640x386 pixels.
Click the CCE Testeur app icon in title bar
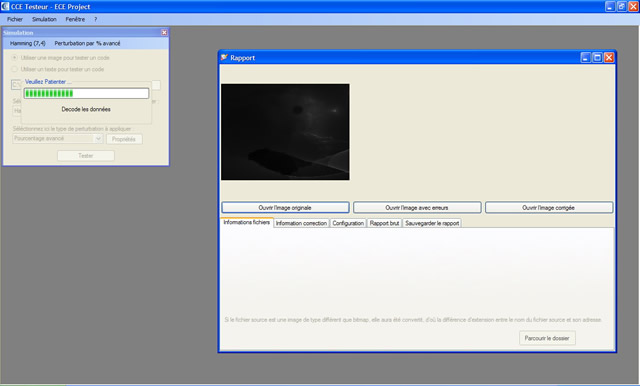point(4,7)
